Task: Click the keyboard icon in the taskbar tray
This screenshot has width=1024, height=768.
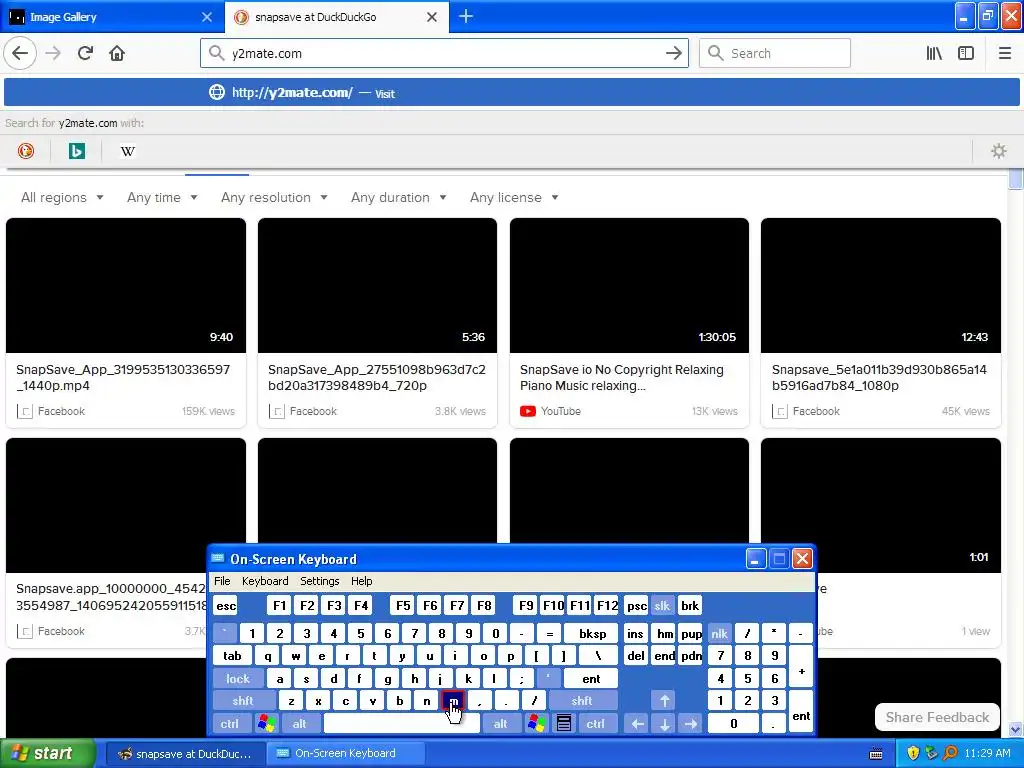Action: click(x=876, y=753)
